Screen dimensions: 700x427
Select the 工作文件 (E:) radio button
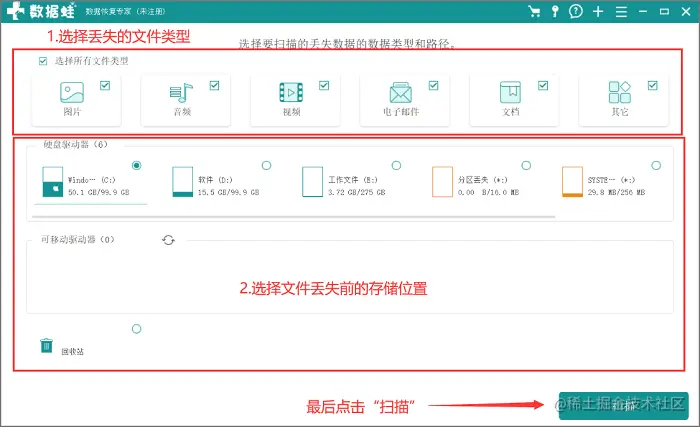[396, 165]
